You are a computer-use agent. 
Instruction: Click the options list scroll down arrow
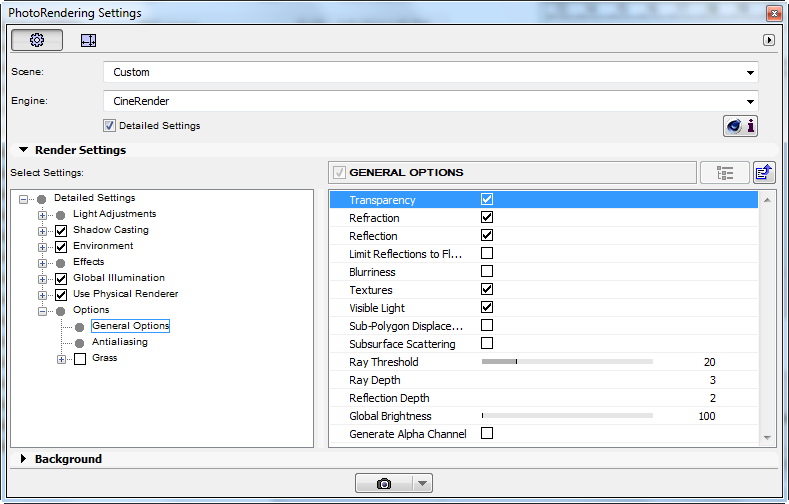[767, 438]
